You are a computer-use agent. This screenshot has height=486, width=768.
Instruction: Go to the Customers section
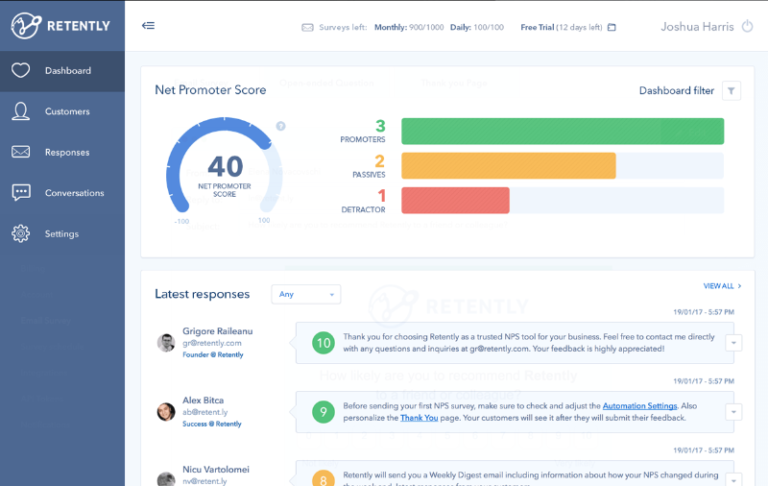[x=67, y=112]
